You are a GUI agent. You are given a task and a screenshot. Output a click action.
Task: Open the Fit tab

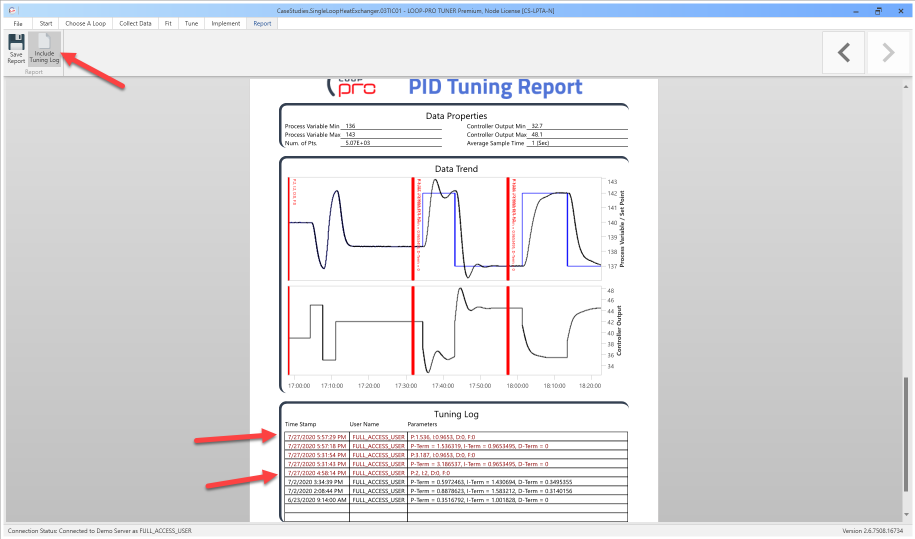pos(168,23)
